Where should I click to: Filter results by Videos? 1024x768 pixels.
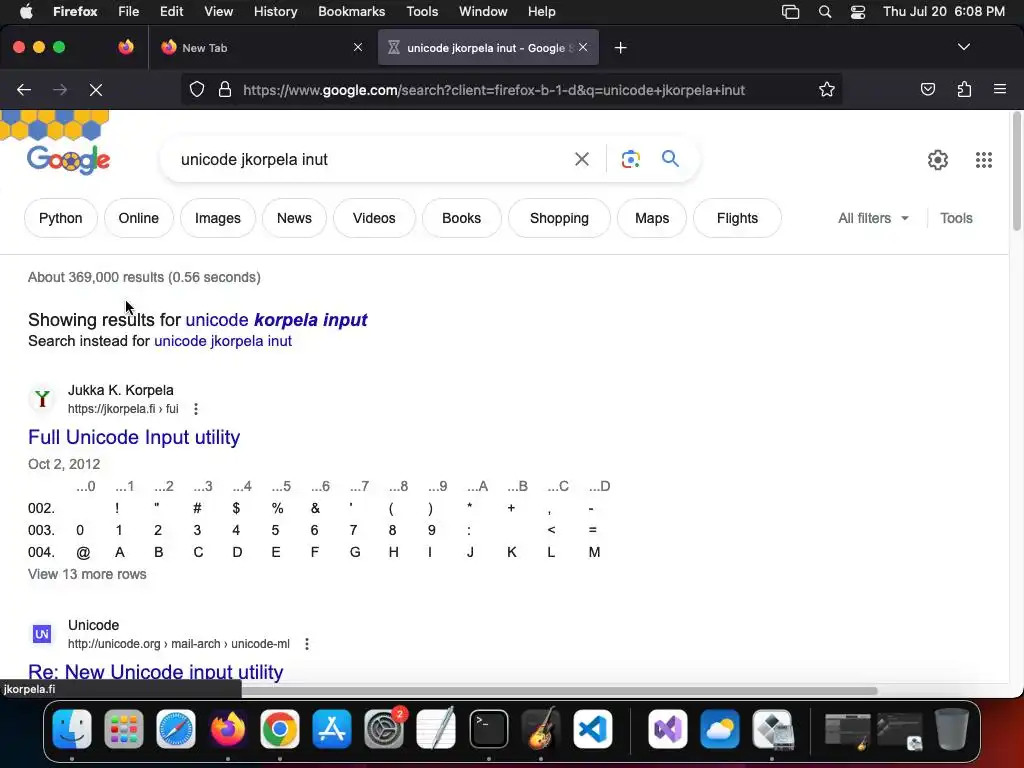pyautogui.click(x=374, y=218)
